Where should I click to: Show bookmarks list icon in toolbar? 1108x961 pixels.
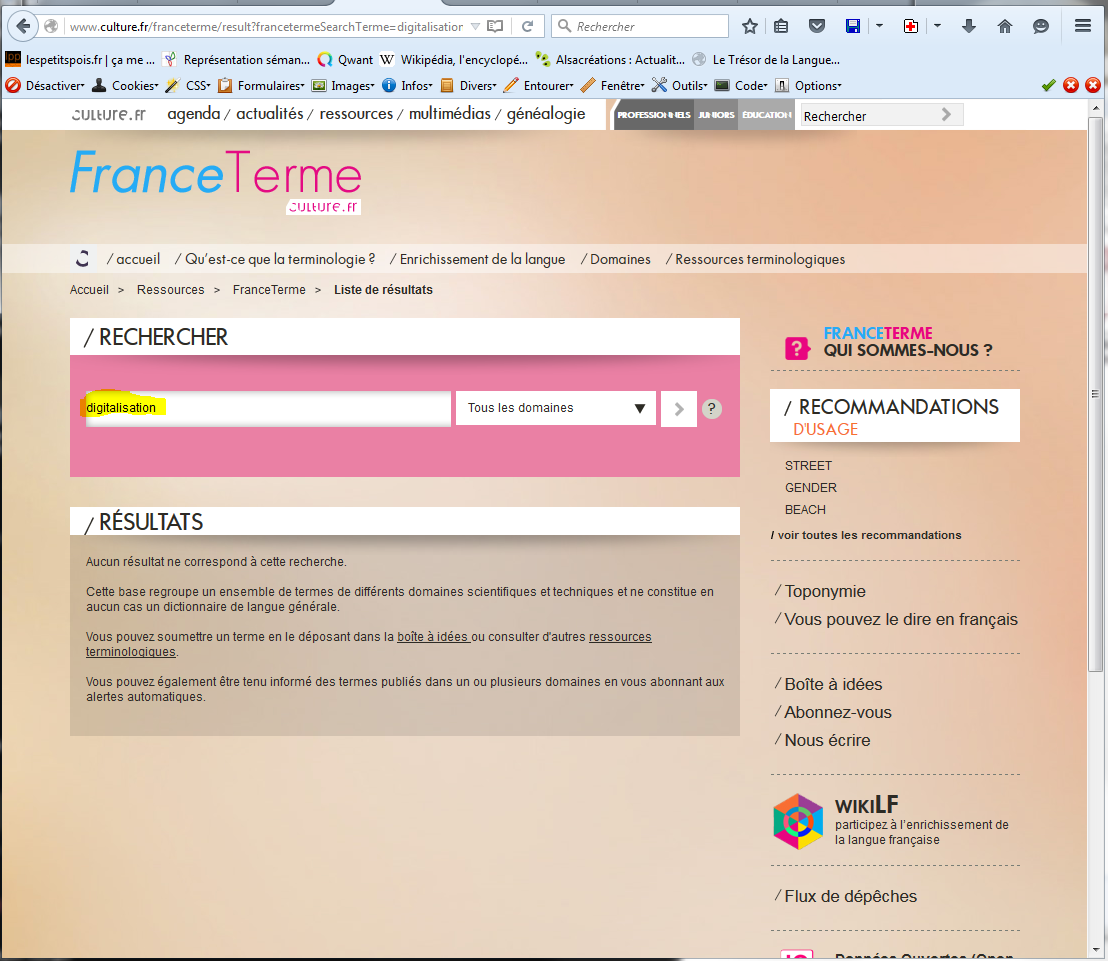coord(781,26)
